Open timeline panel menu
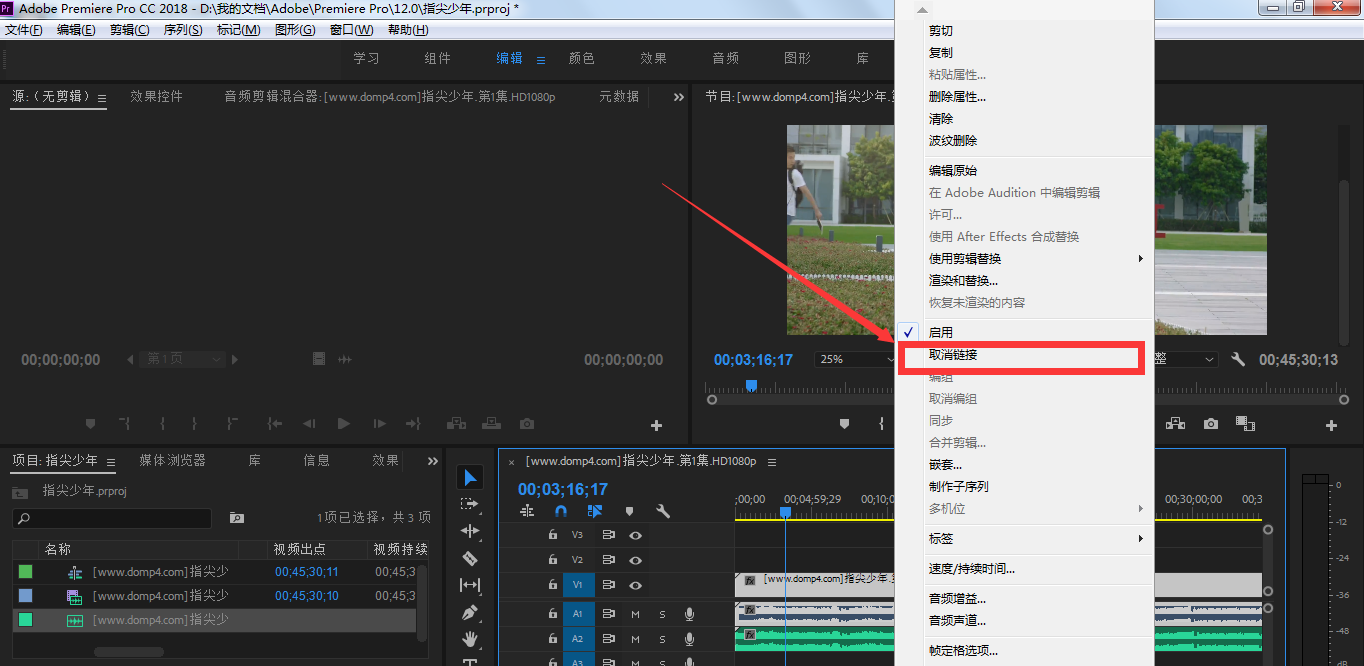 point(772,462)
